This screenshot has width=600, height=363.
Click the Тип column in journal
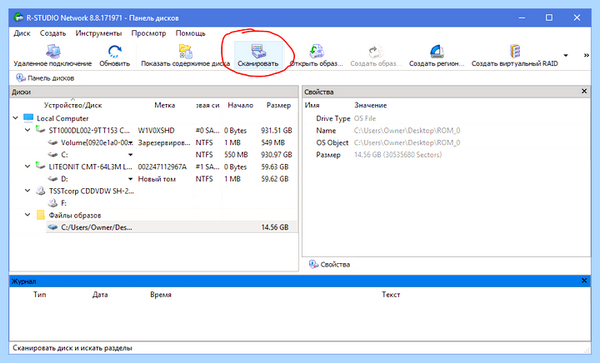pyautogui.click(x=39, y=295)
